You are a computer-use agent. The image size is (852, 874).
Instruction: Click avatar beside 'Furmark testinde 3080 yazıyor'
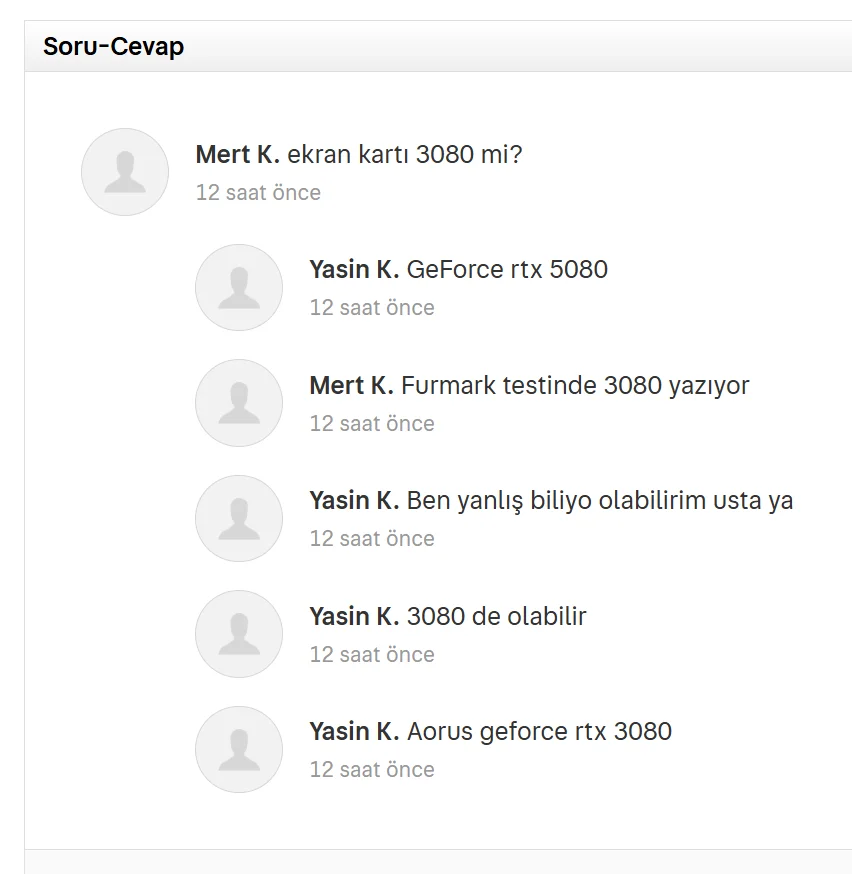[239, 403]
